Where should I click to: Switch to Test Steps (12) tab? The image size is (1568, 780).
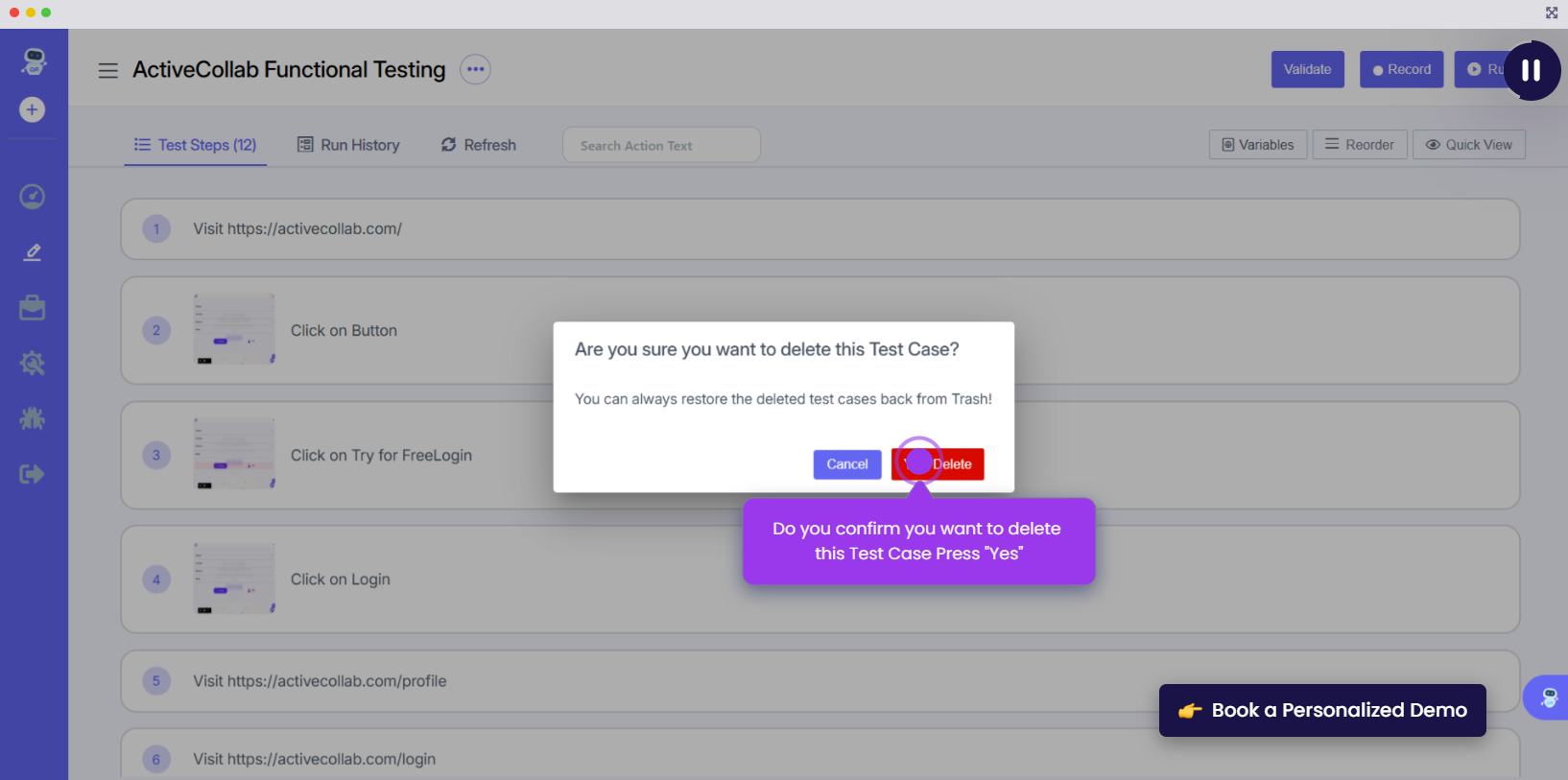[196, 145]
